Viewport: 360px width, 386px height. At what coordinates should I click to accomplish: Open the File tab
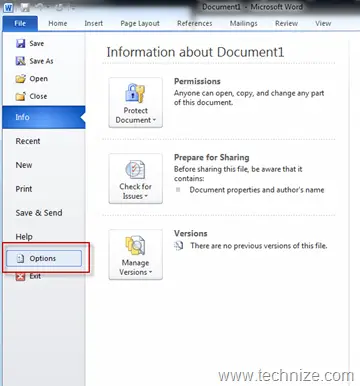[20, 23]
